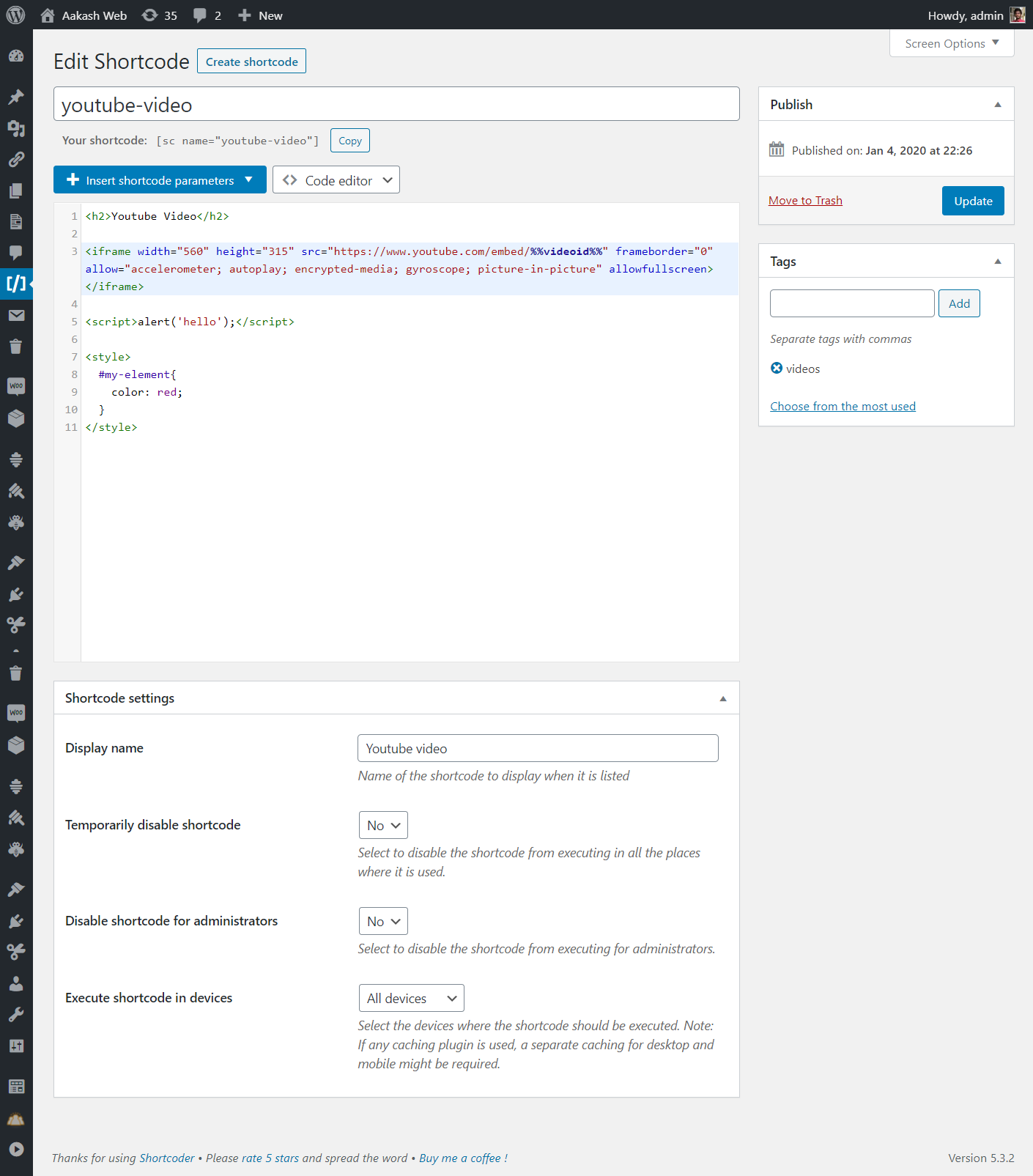Open the New content menu
The width and height of the screenshot is (1033, 1176).
coord(261,15)
